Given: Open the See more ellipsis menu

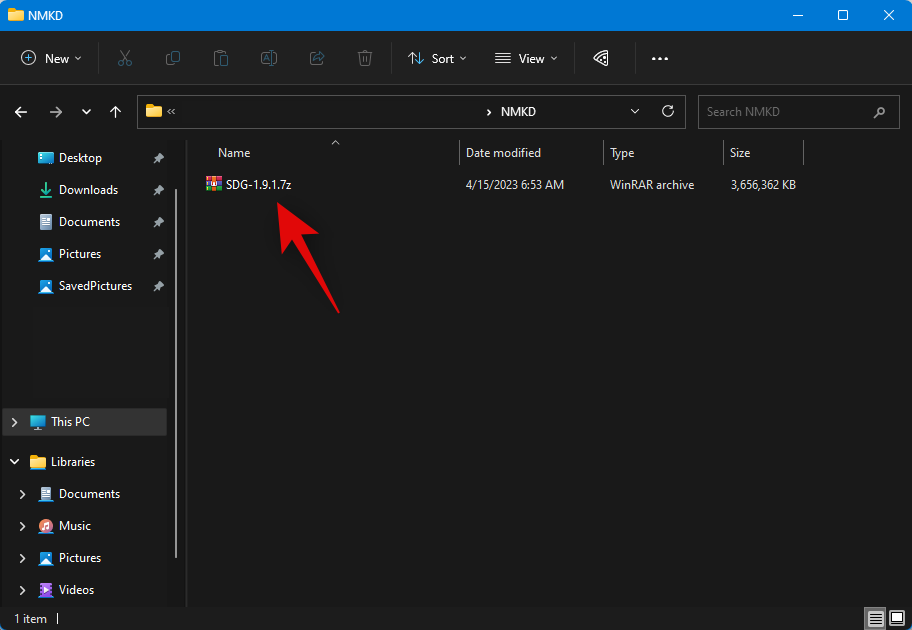Looking at the screenshot, I should (x=660, y=59).
